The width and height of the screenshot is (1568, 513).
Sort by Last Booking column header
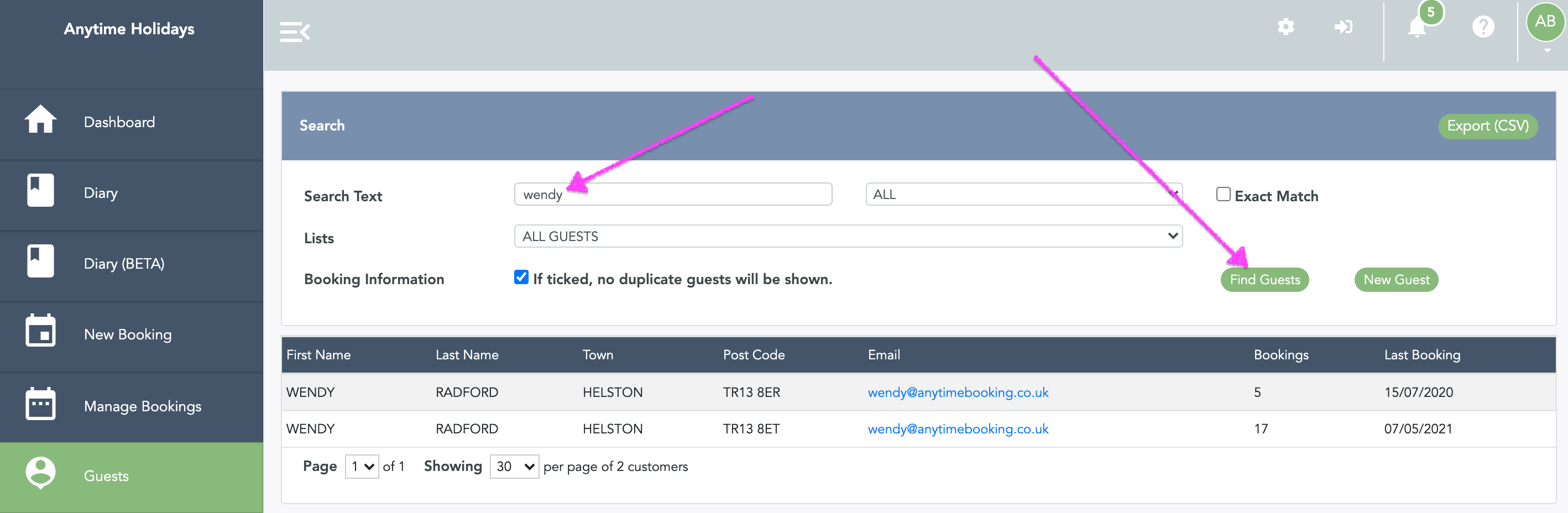coord(1422,355)
